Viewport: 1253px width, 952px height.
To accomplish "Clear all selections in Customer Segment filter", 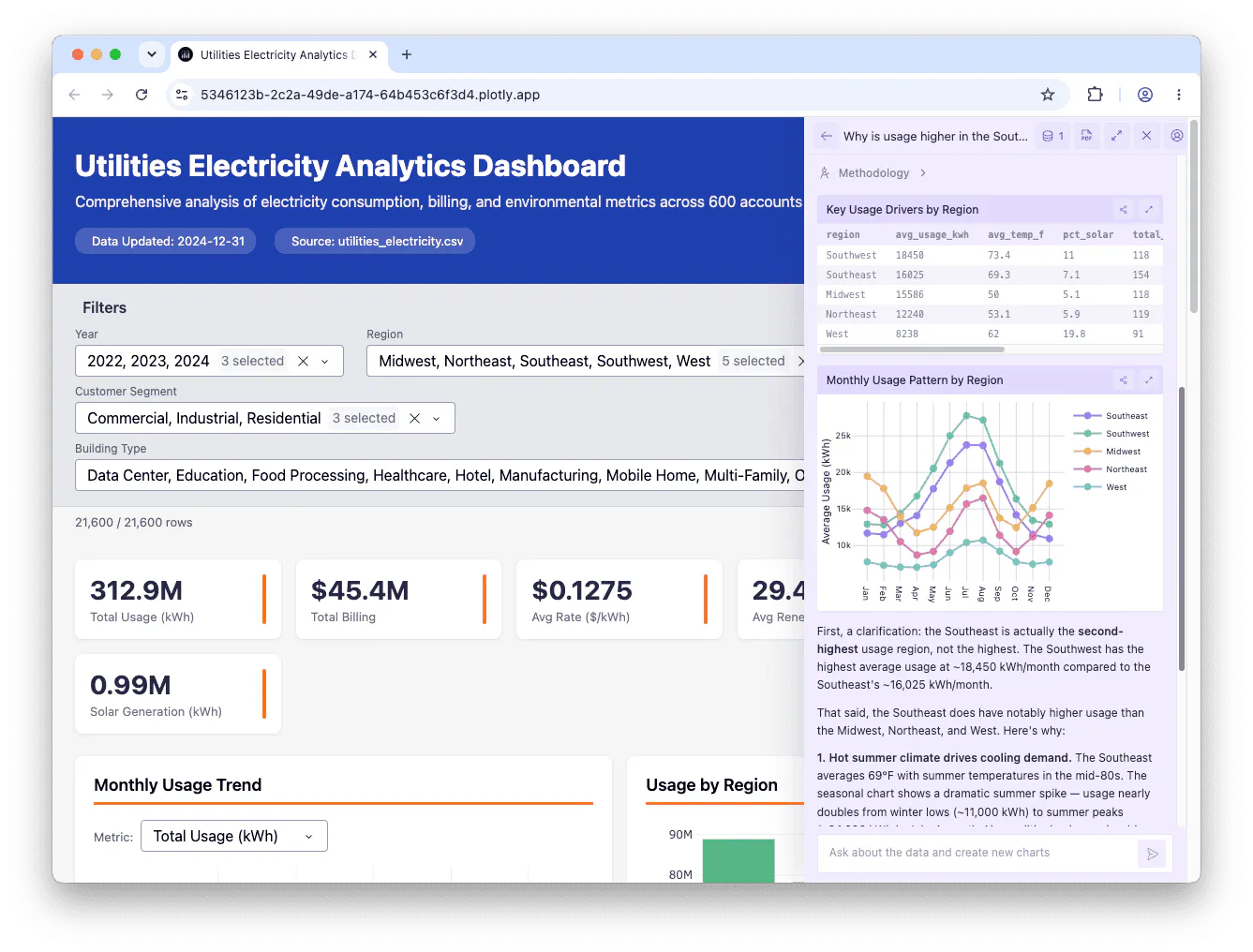I will [414, 418].
